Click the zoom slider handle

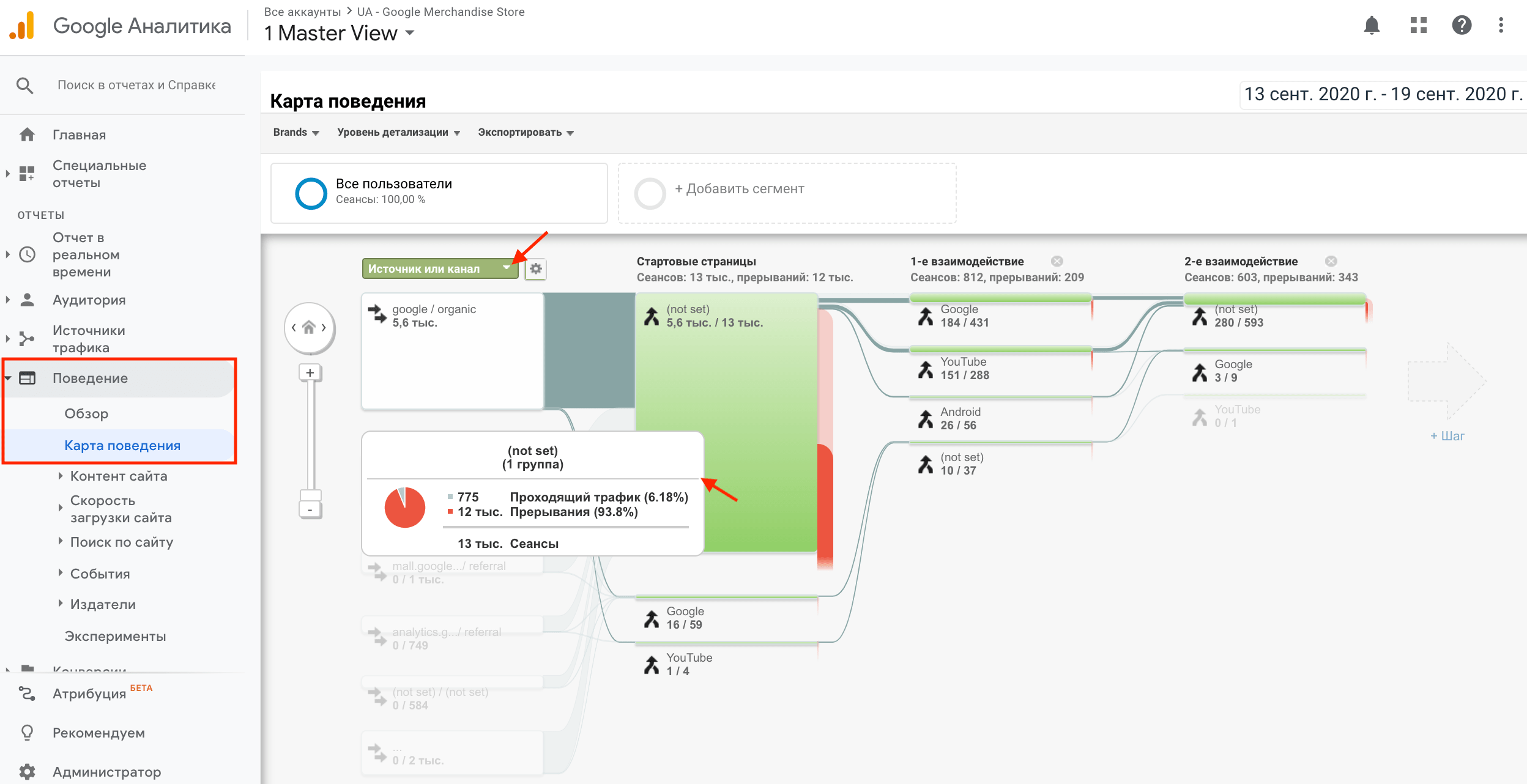point(310,495)
